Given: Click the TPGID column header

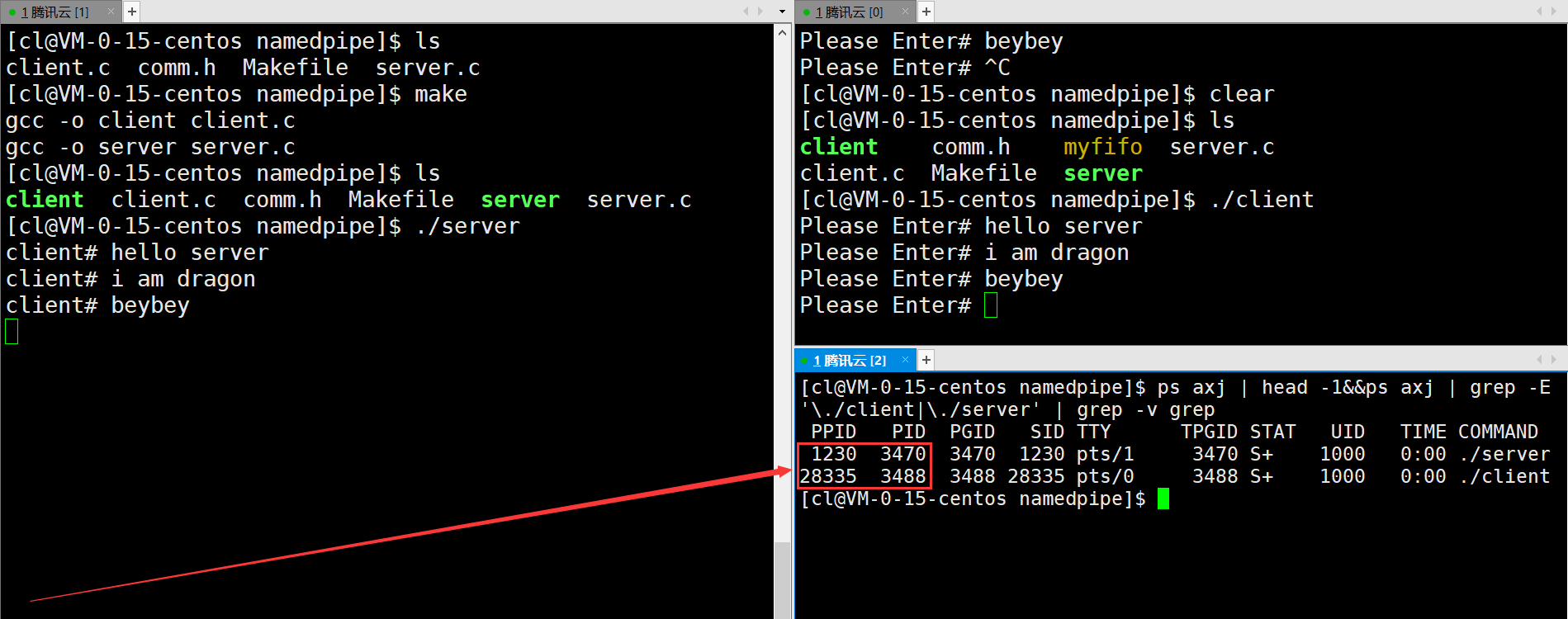Looking at the screenshot, I should 1209,432.
